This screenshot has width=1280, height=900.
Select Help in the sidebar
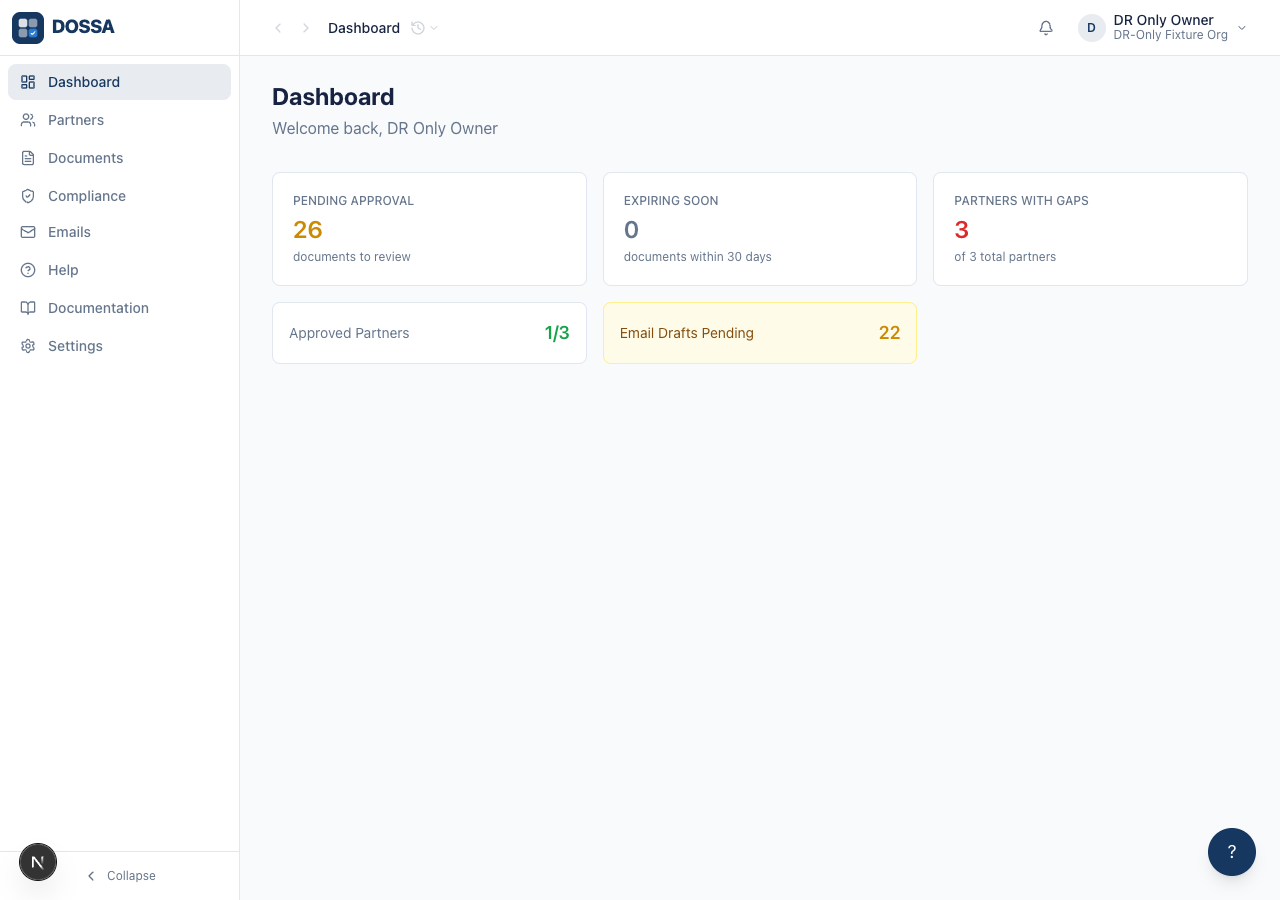[119, 270]
